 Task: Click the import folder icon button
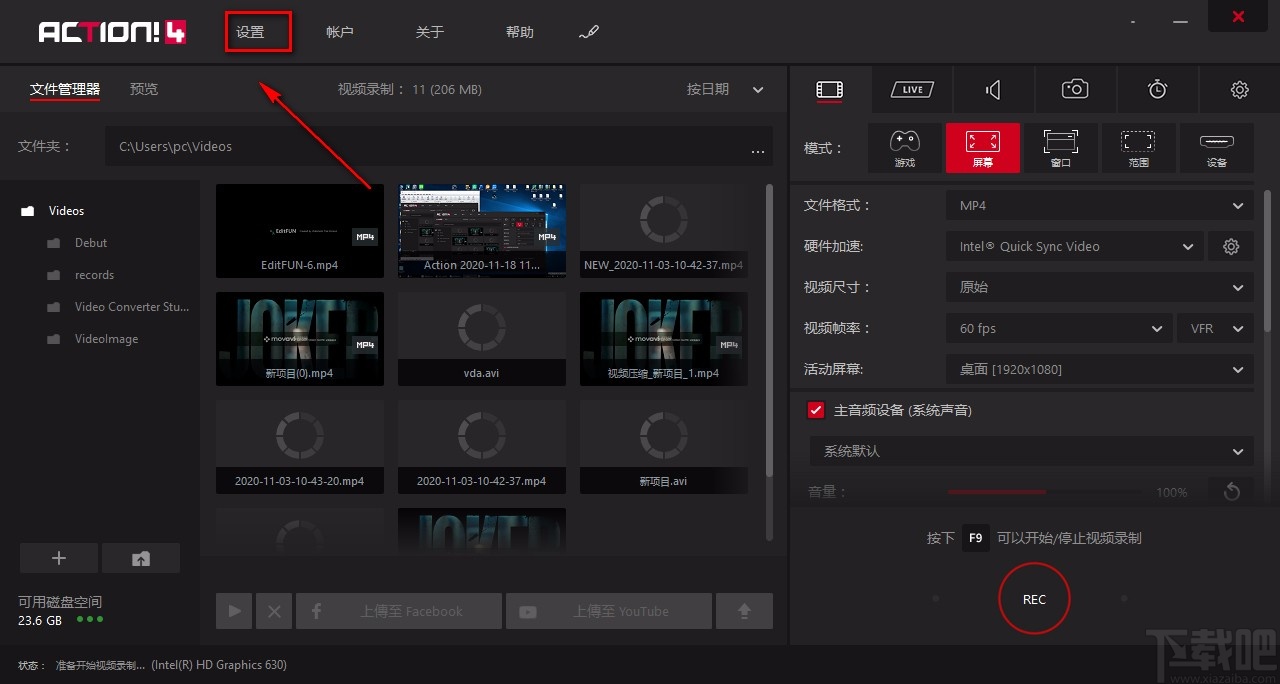tap(141, 558)
